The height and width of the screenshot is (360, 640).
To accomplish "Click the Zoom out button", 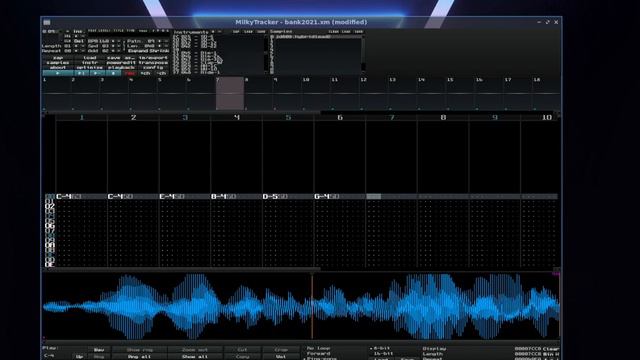I will click(195, 350).
